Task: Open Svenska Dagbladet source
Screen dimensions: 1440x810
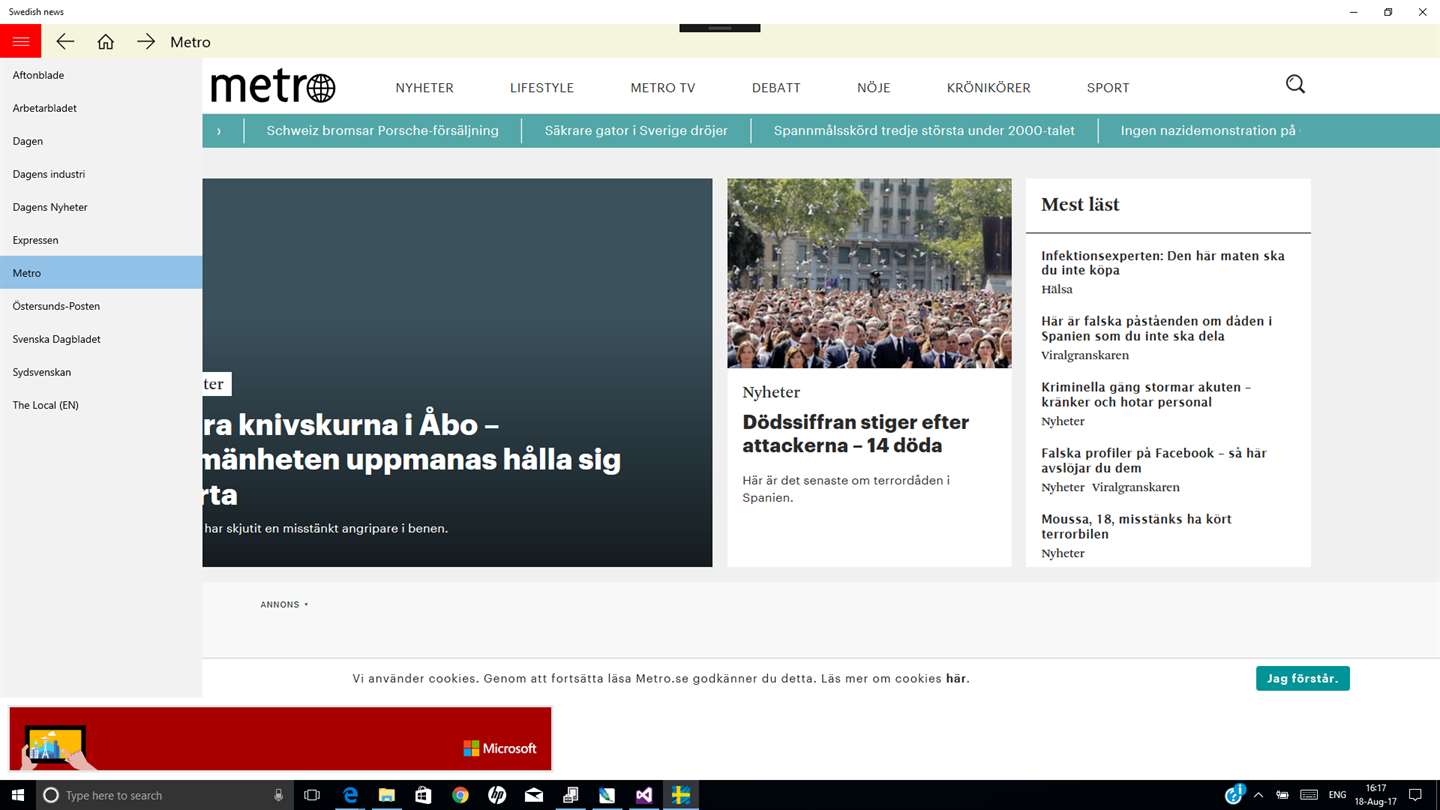Action: (101, 339)
